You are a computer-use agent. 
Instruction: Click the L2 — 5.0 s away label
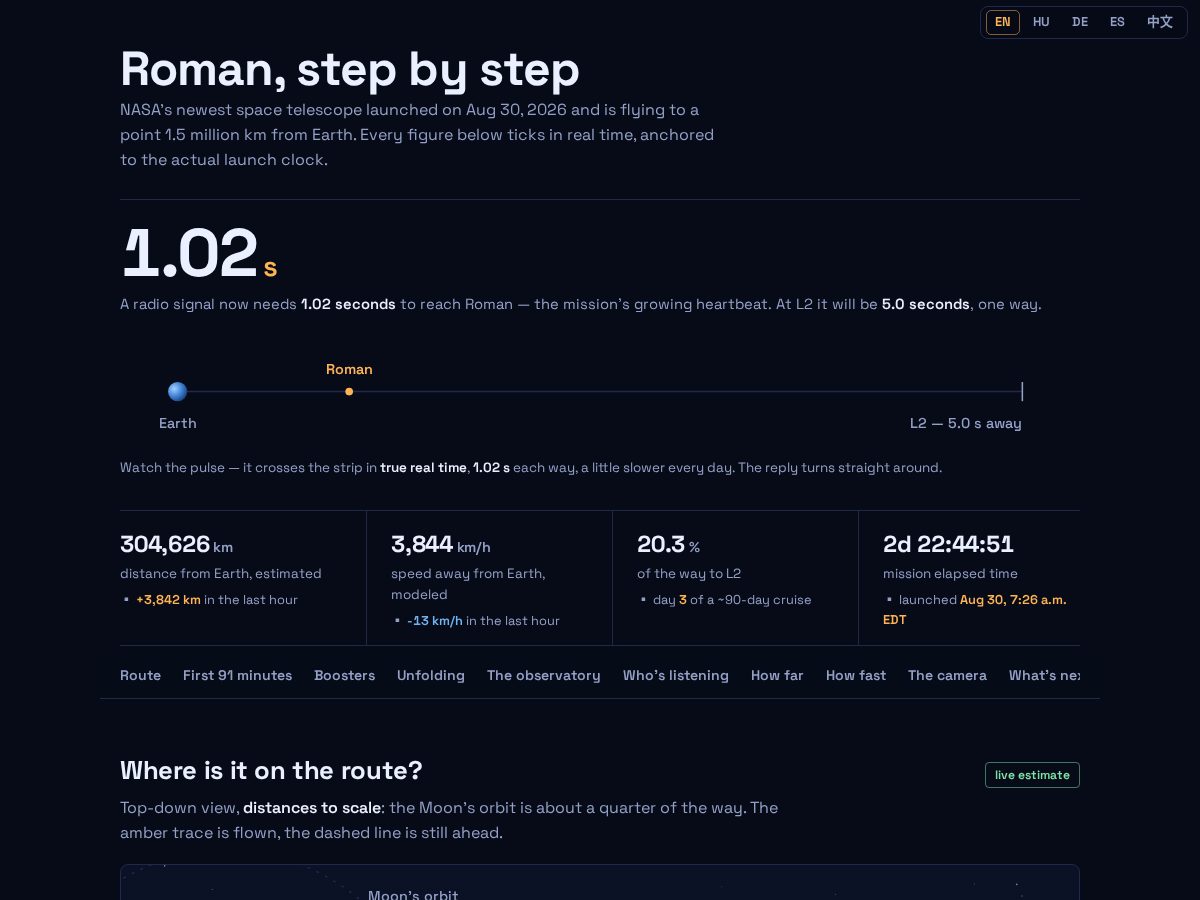[x=966, y=423]
